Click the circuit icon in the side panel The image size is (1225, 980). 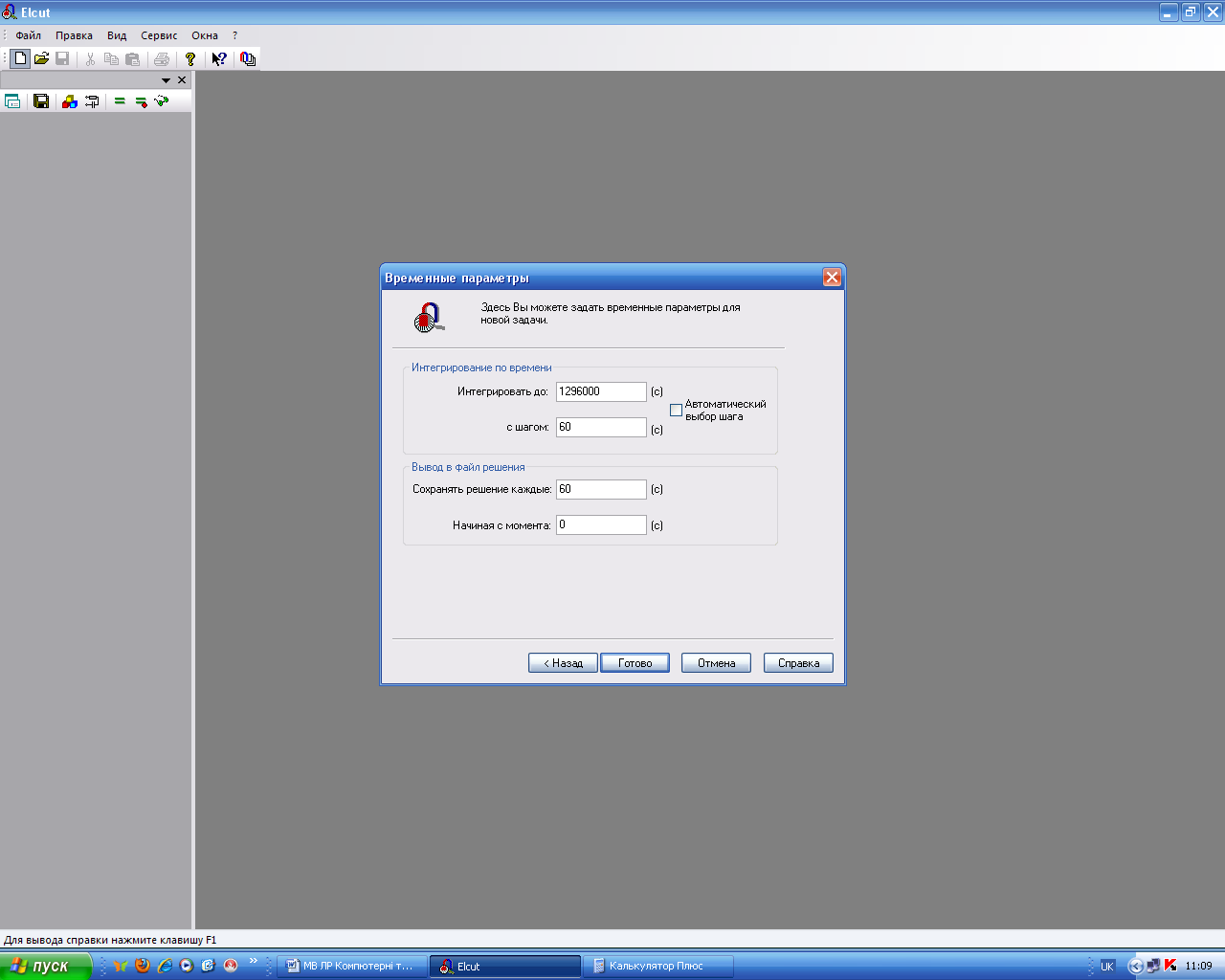(92, 101)
